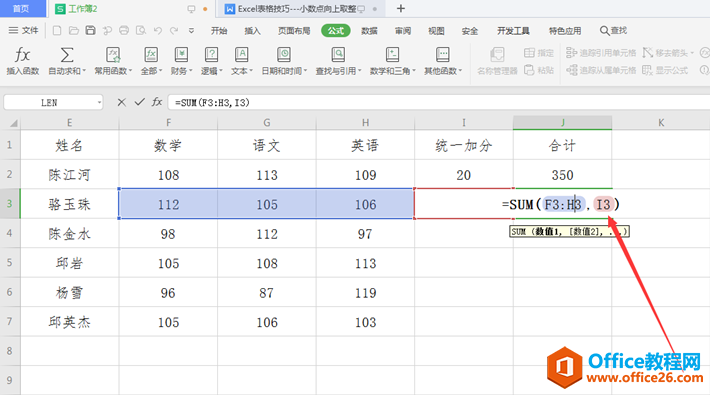Click the Print Preview icon in quick toolbar
Image resolution: width=710 pixels, height=395 pixels.
pyautogui.click(x=141, y=30)
